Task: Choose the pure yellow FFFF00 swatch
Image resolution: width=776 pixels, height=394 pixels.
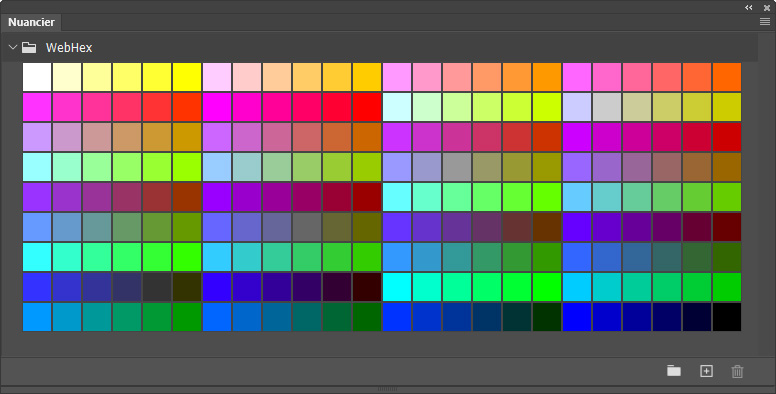Action: click(x=187, y=77)
